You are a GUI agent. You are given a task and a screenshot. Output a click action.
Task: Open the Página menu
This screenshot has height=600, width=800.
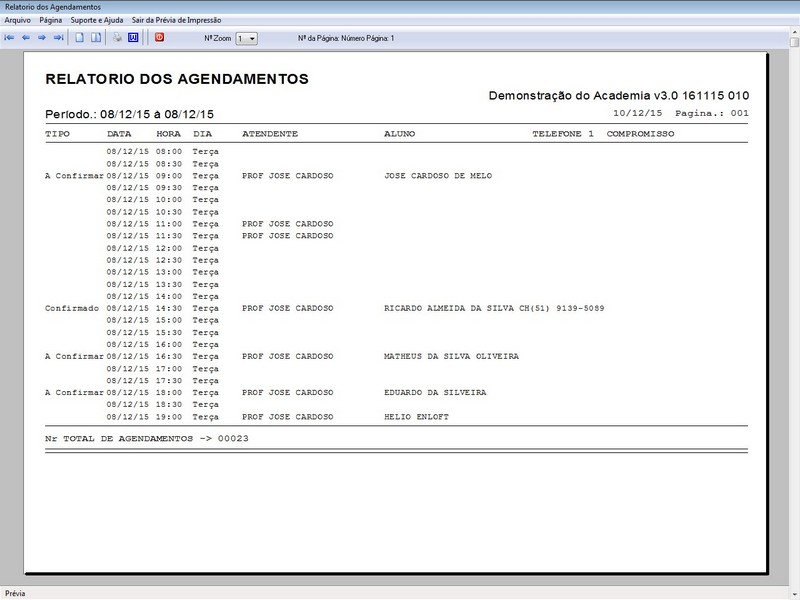point(51,20)
